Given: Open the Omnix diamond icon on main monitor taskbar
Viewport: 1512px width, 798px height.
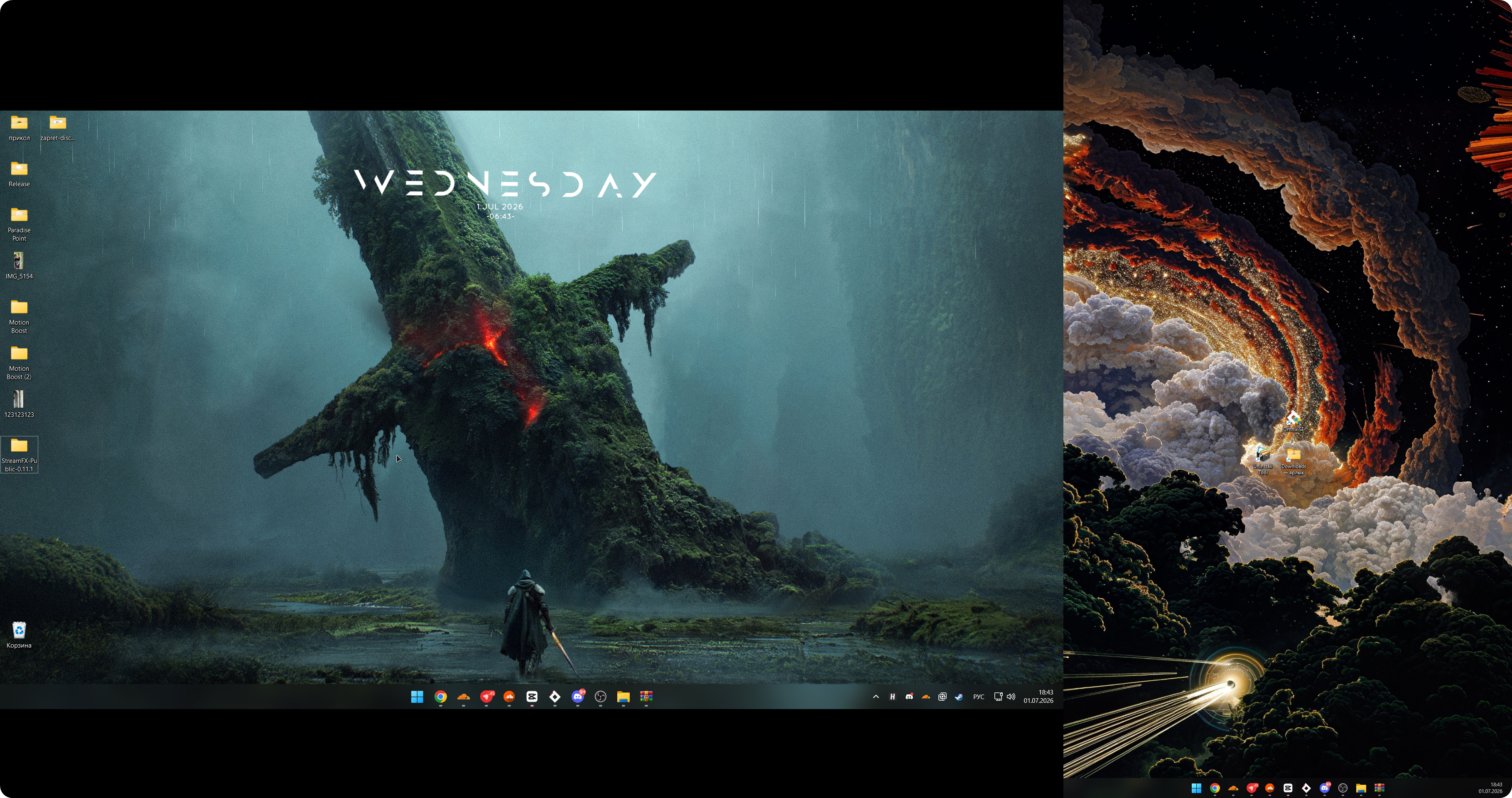Looking at the screenshot, I should pyautogui.click(x=555, y=697).
